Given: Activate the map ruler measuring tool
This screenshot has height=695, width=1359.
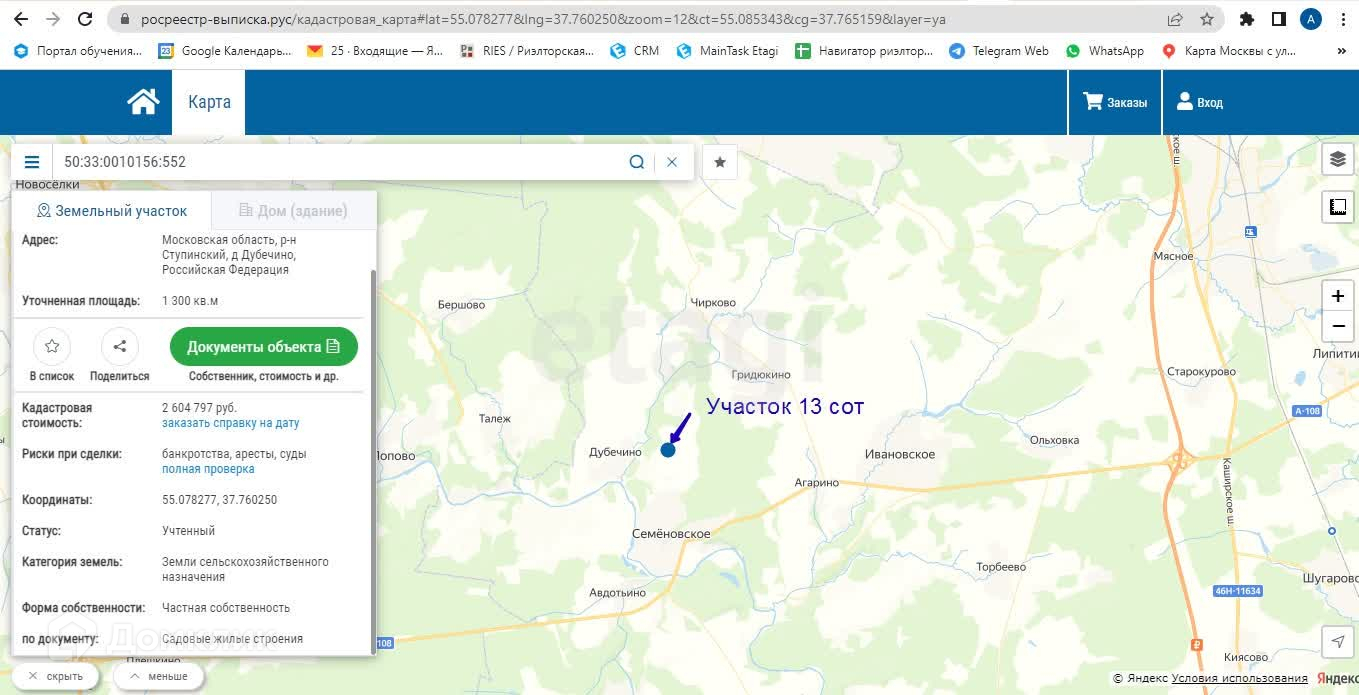Looking at the screenshot, I should [1338, 207].
